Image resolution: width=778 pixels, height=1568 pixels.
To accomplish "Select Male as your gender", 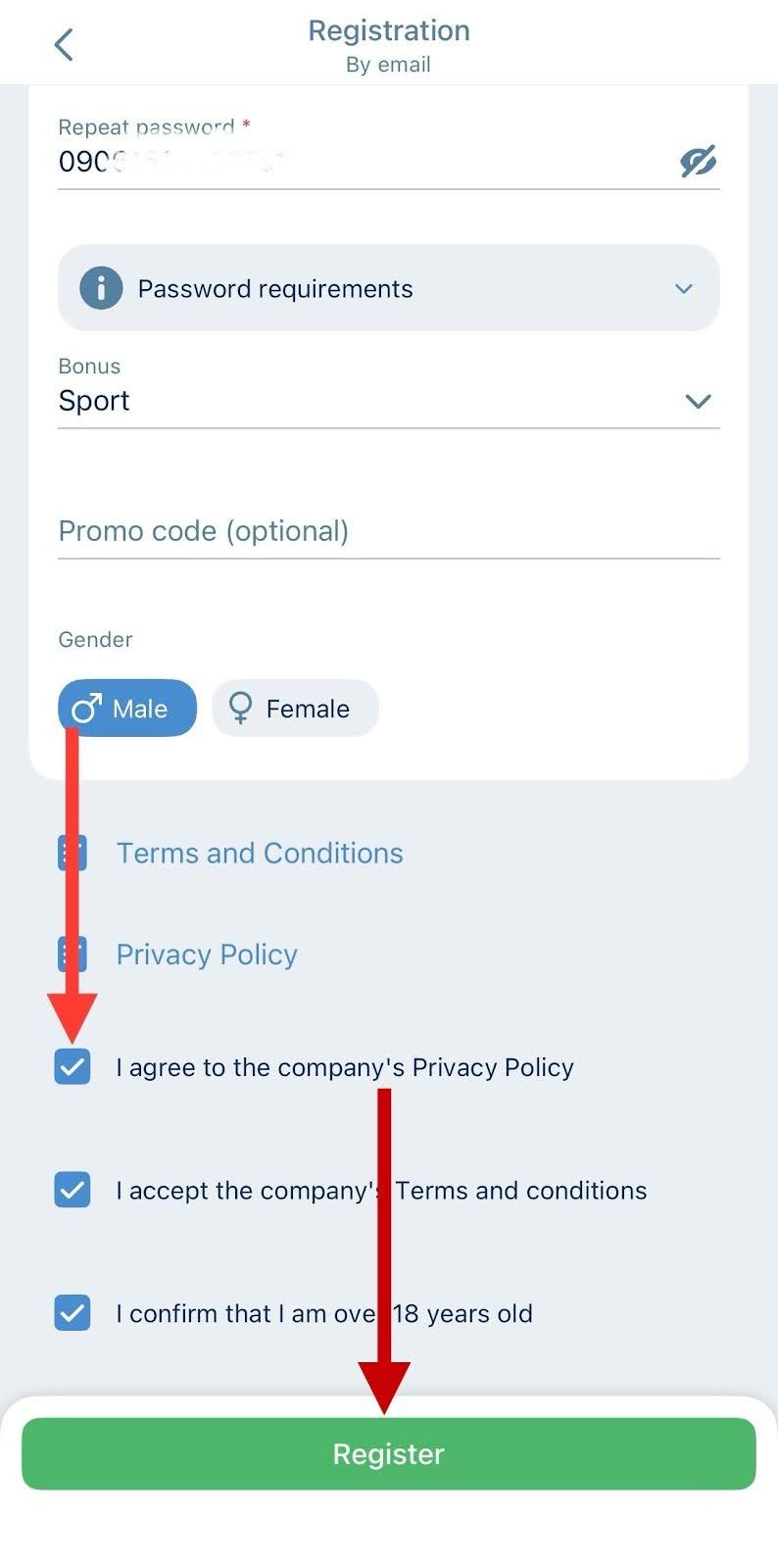I will (126, 708).
